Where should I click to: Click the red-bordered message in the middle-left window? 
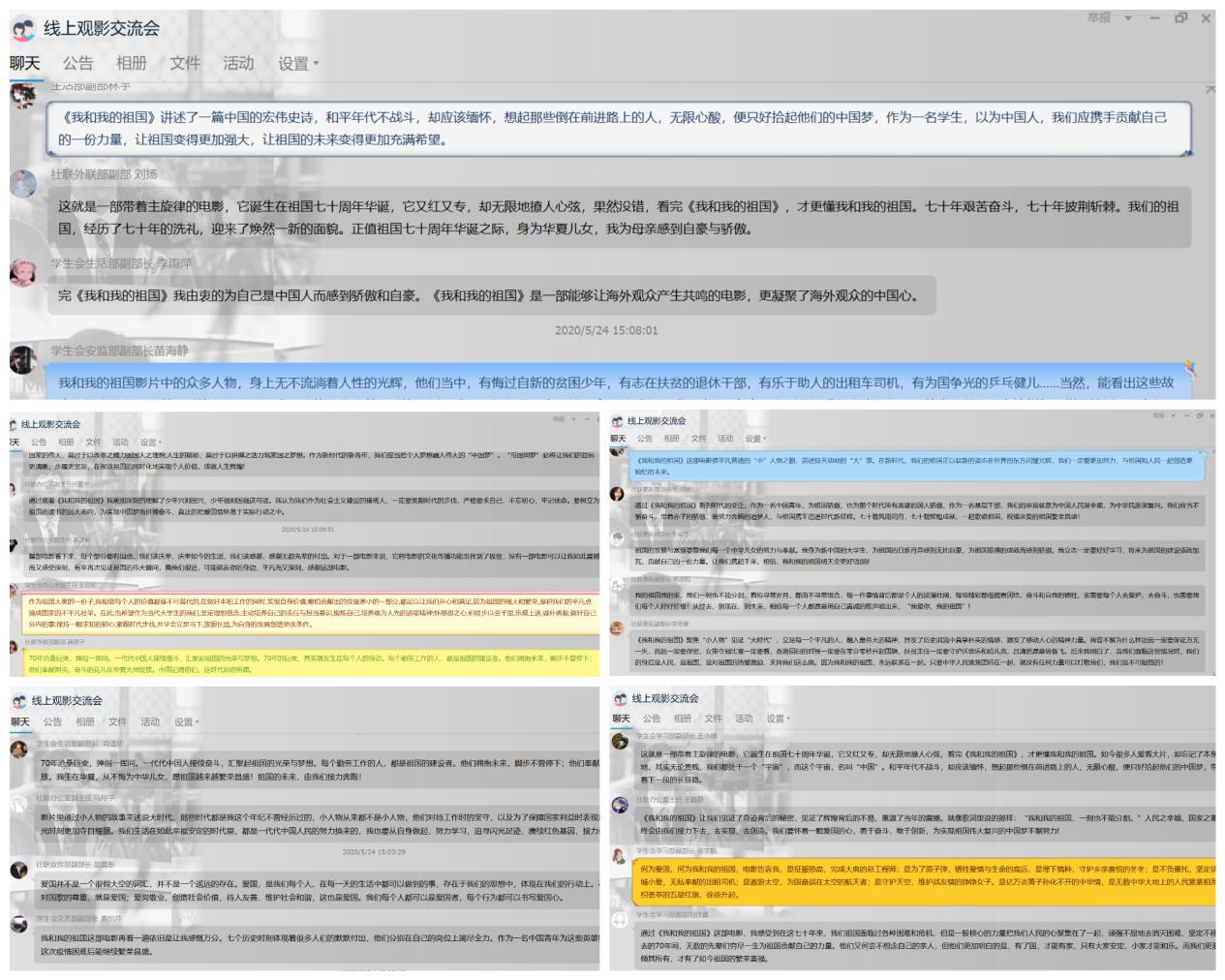(x=312, y=612)
